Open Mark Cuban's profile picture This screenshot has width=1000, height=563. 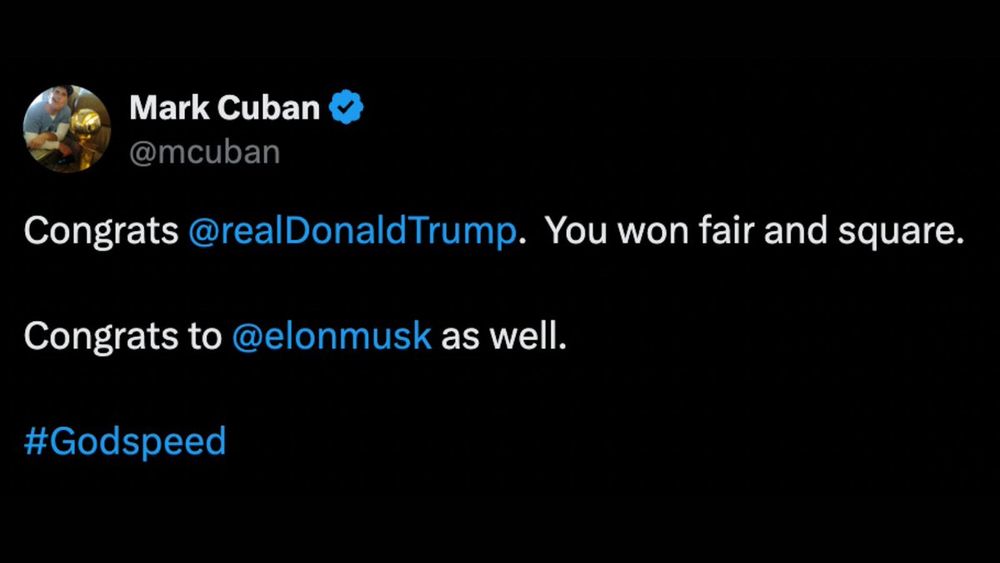67,129
